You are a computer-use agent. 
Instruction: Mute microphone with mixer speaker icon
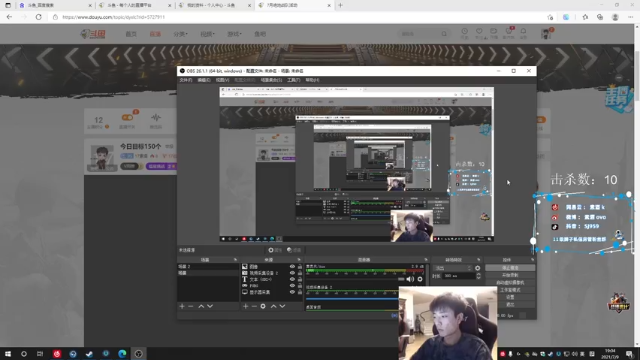[x=410, y=279]
